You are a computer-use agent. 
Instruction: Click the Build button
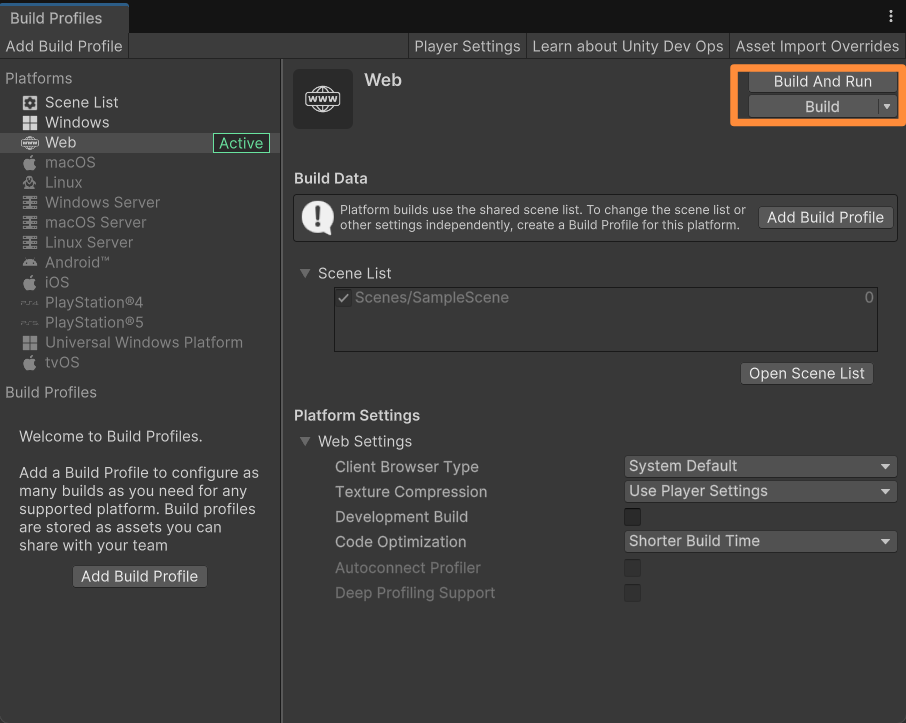[x=814, y=107]
